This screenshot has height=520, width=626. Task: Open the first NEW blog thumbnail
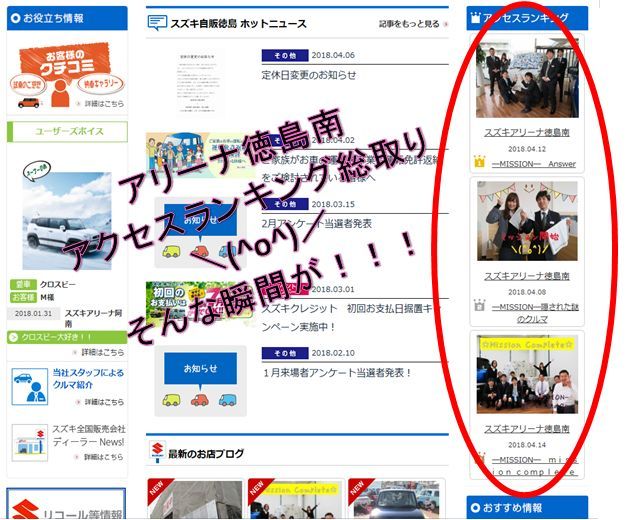[195, 499]
